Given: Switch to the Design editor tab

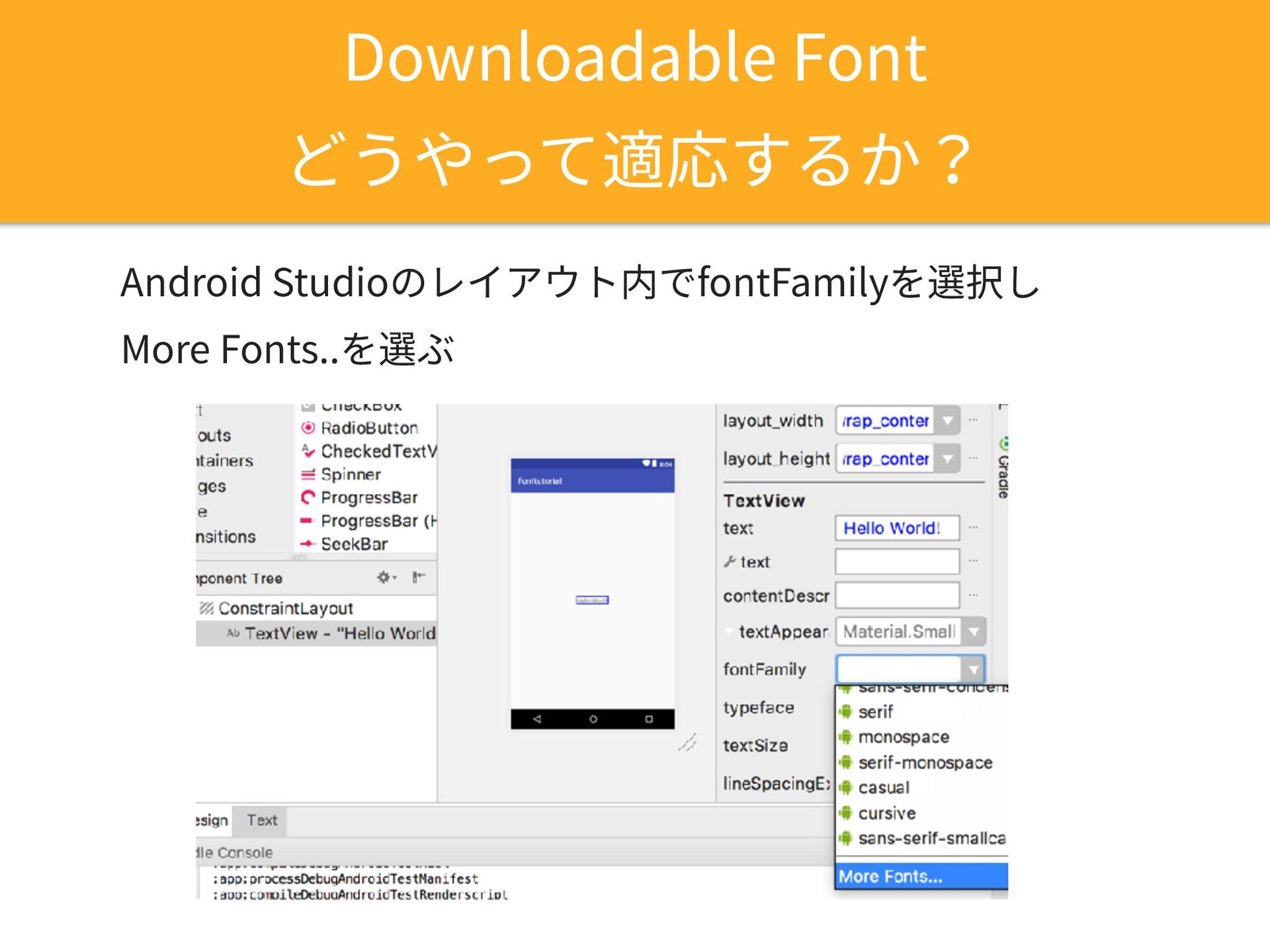Looking at the screenshot, I should point(213,820).
